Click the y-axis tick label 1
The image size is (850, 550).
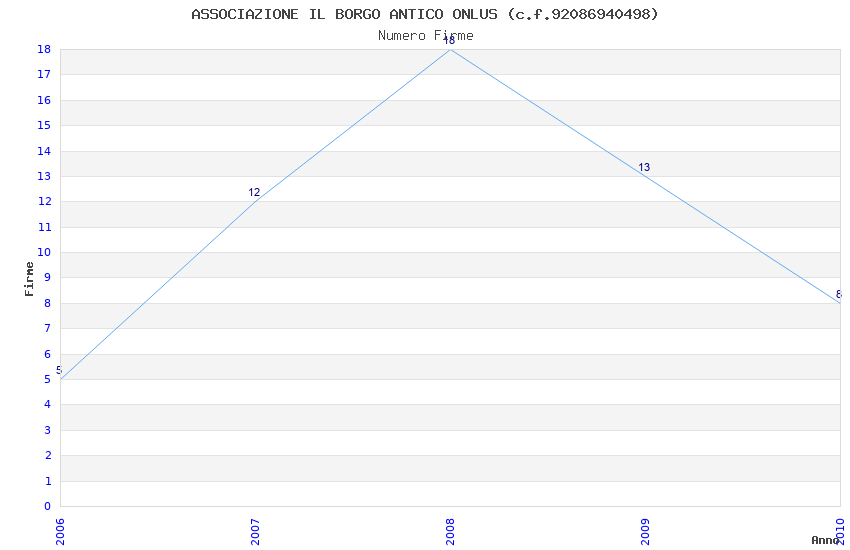tap(48, 481)
